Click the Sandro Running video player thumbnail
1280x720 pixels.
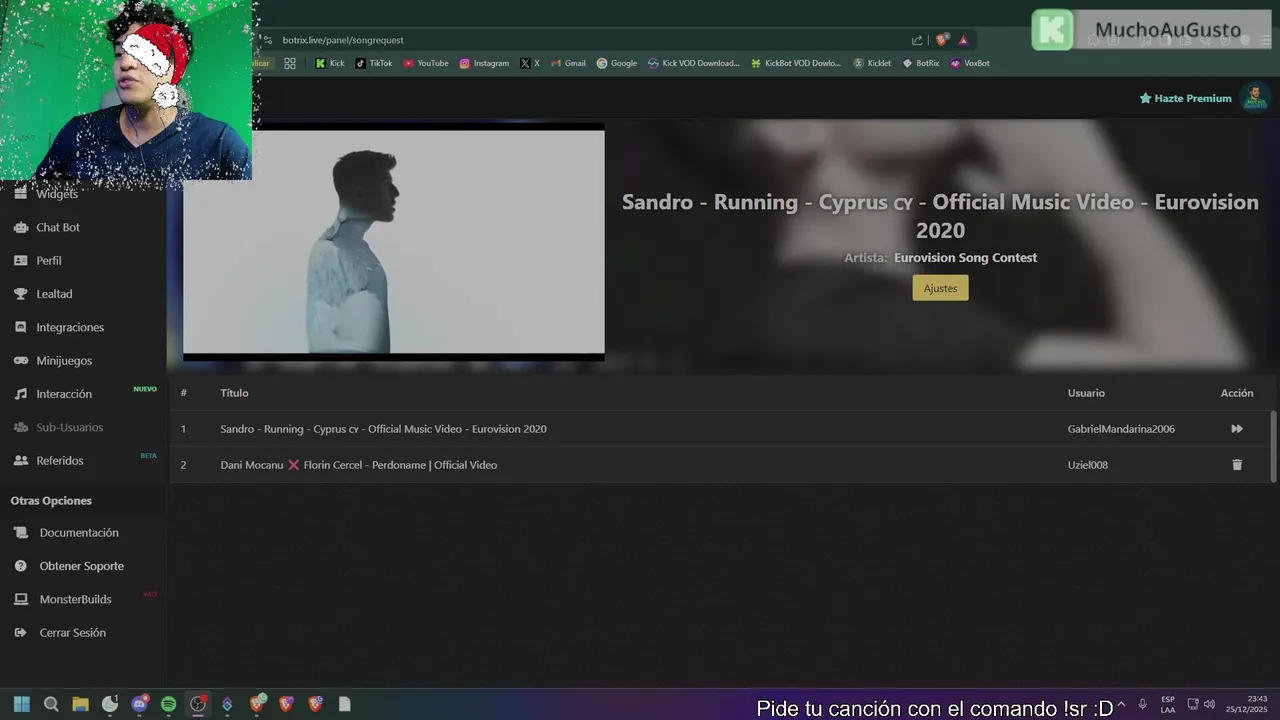pyautogui.click(x=393, y=242)
